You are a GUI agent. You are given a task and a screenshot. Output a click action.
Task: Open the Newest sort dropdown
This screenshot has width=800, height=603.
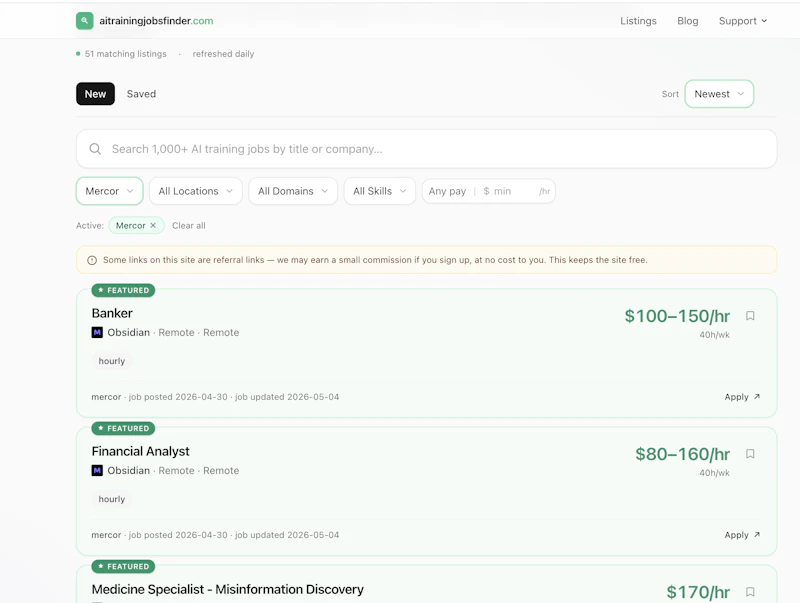[x=719, y=94]
